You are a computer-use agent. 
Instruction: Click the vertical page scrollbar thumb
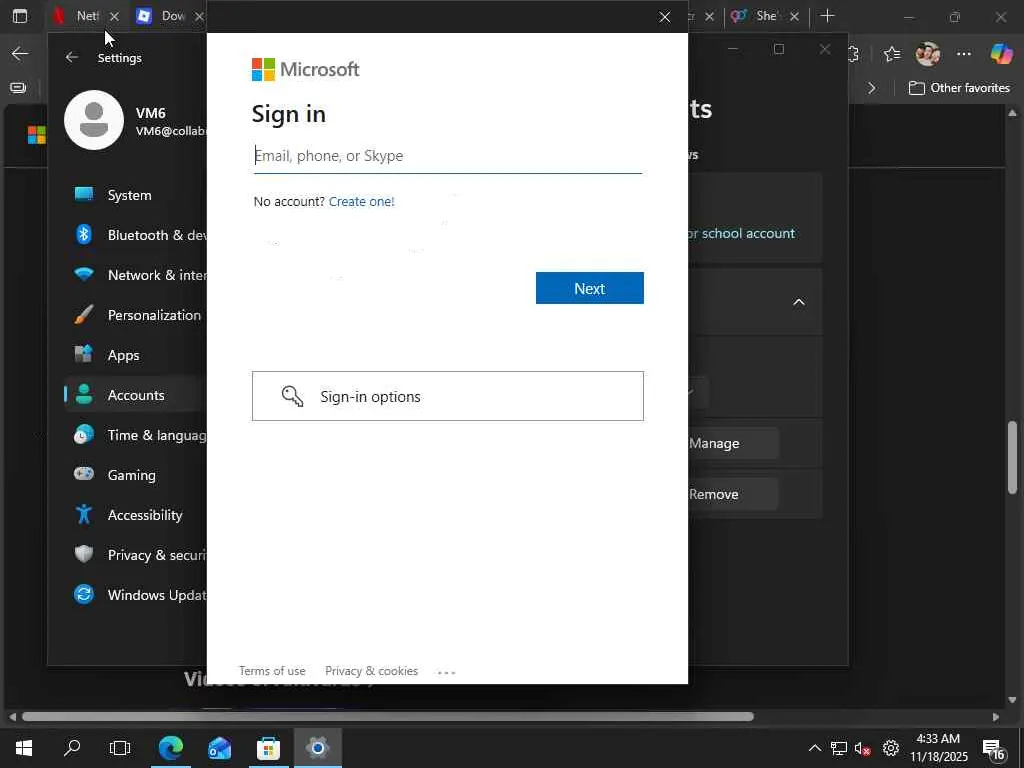[1012, 457]
